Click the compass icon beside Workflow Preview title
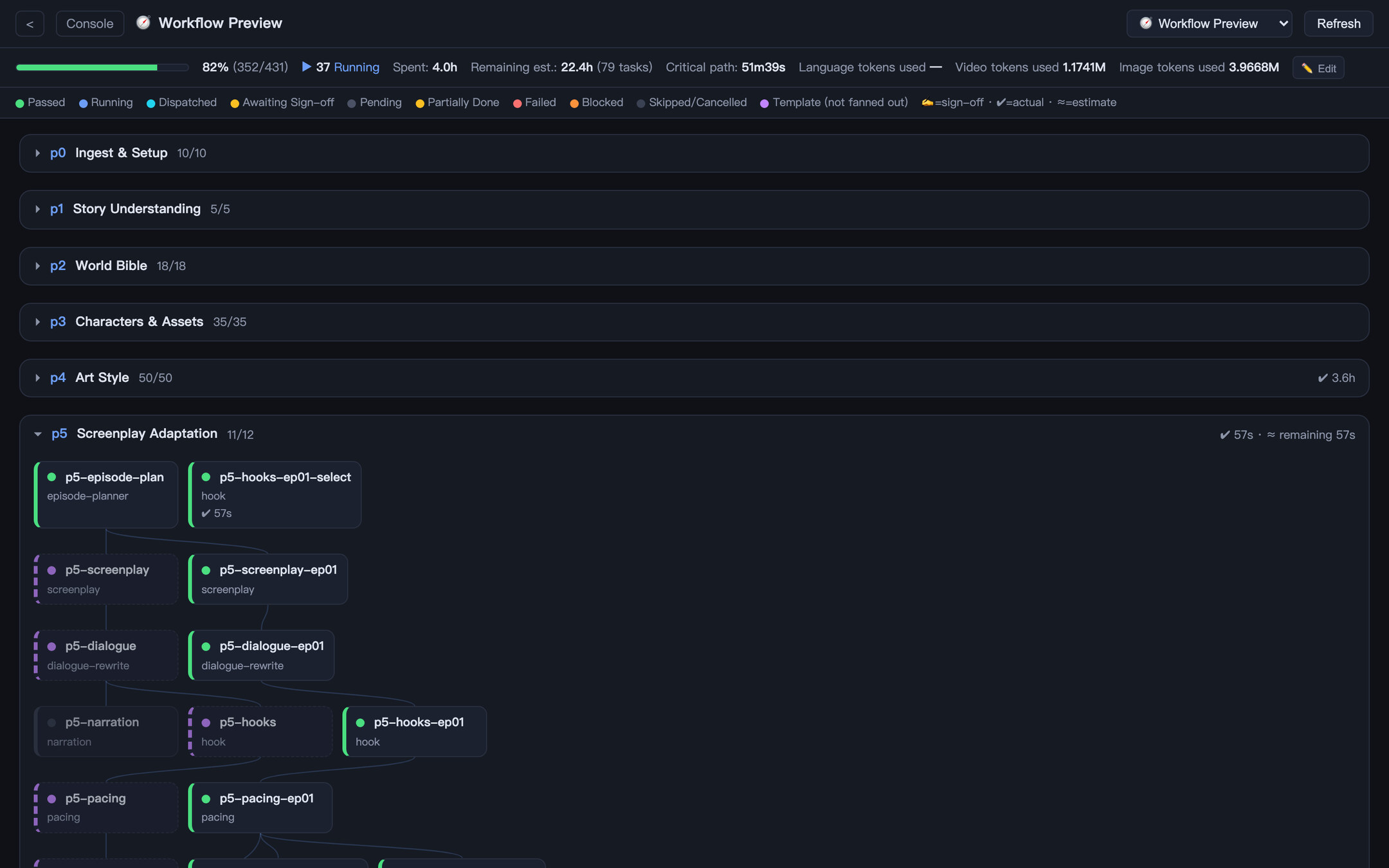The width and height of the screenshot is (1389, 868). pos(143,23)
